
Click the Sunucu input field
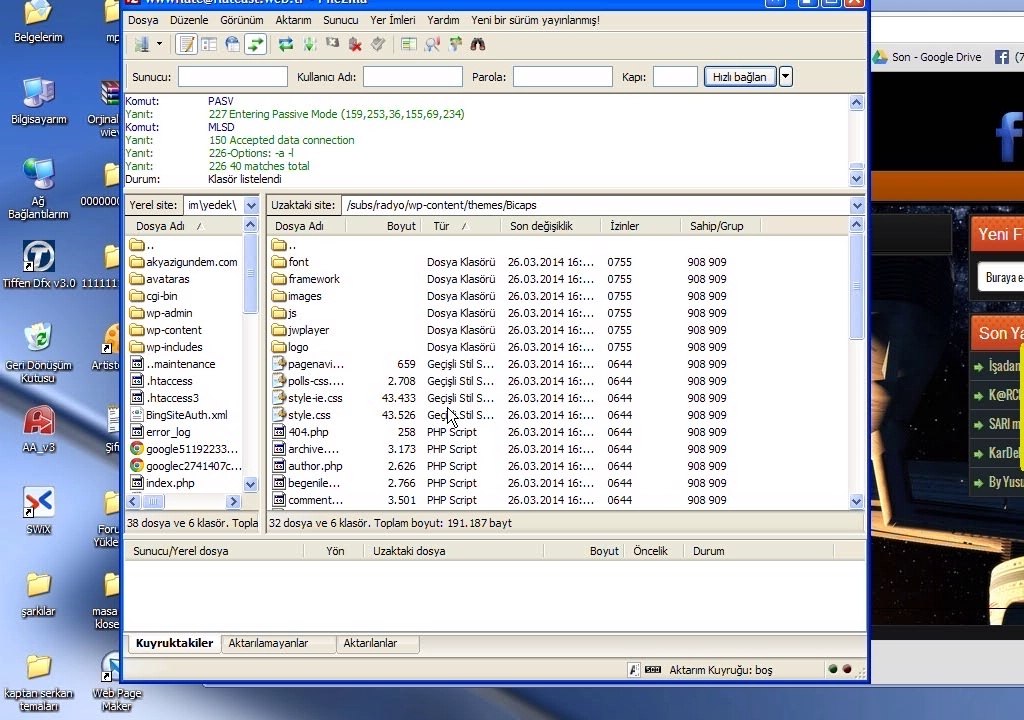(x=232, y=77)
